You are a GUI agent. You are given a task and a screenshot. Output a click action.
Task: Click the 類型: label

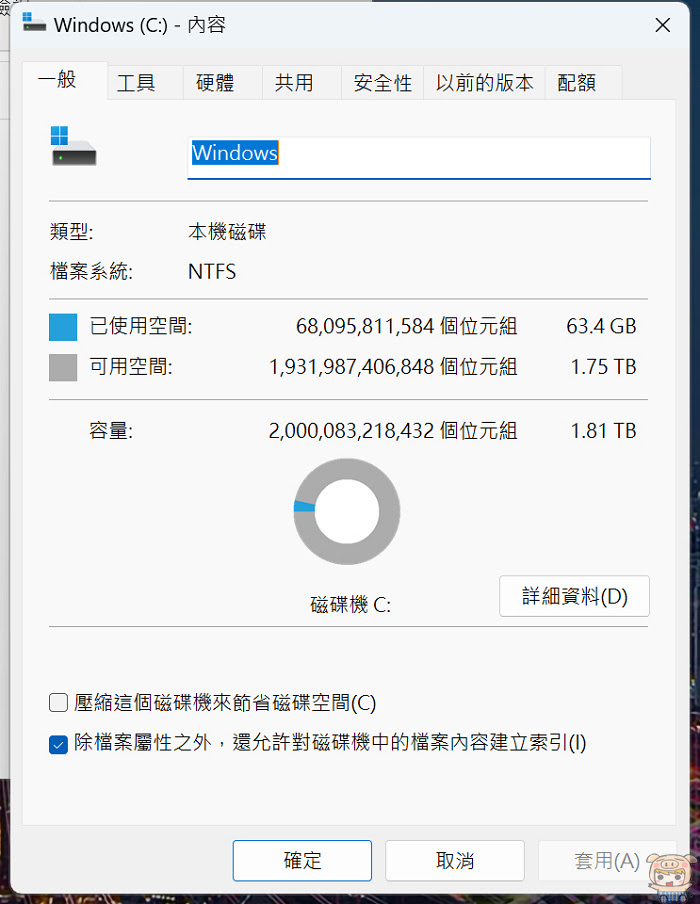[x=71, y=232]
